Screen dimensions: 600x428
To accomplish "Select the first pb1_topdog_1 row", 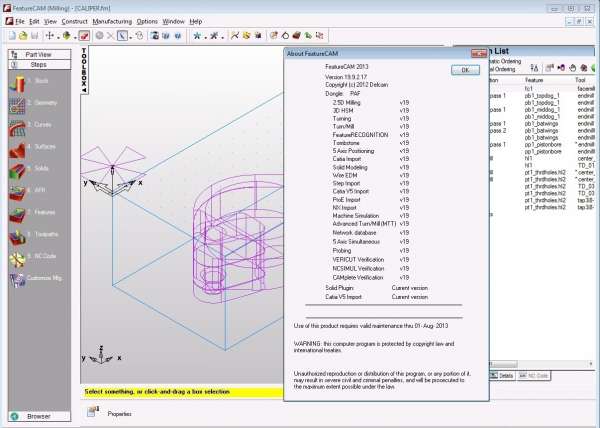I will [543, 96].
